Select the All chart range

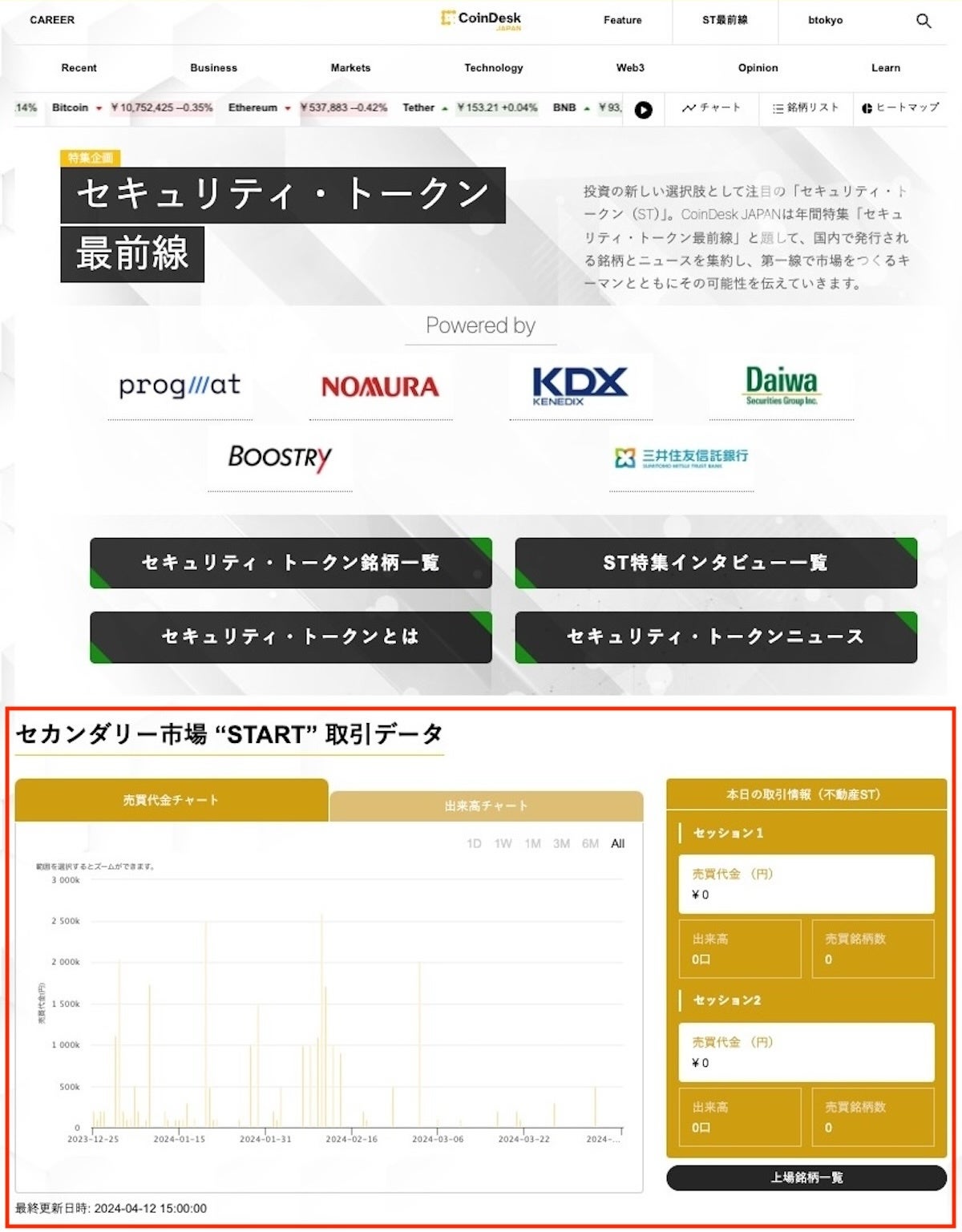point(617,843)
